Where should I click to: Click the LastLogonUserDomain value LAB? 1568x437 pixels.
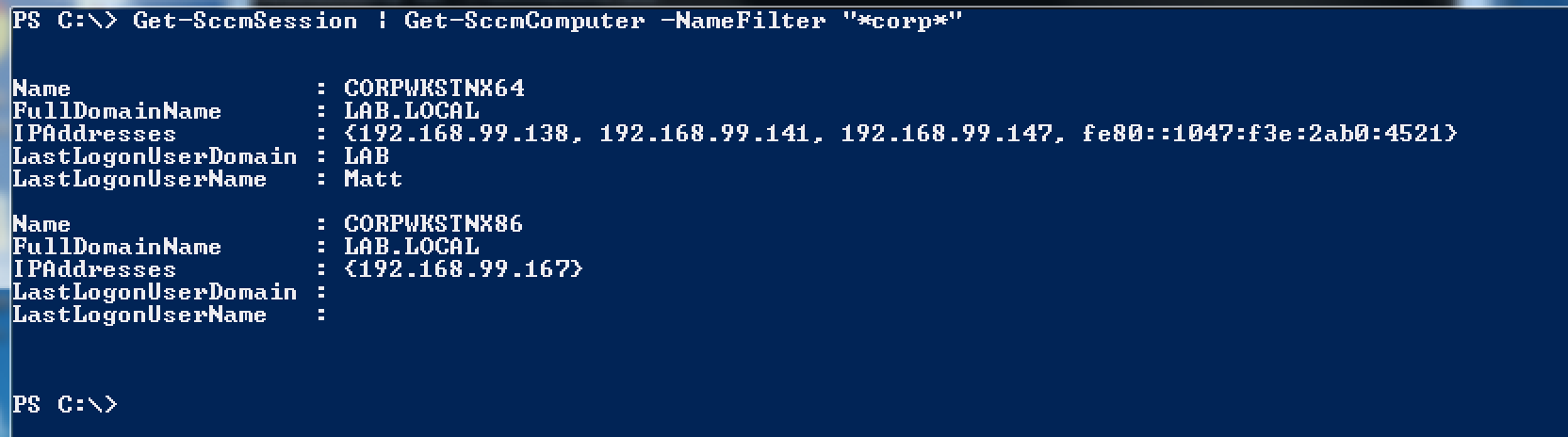pyautogui.click(x=366, y=156)
